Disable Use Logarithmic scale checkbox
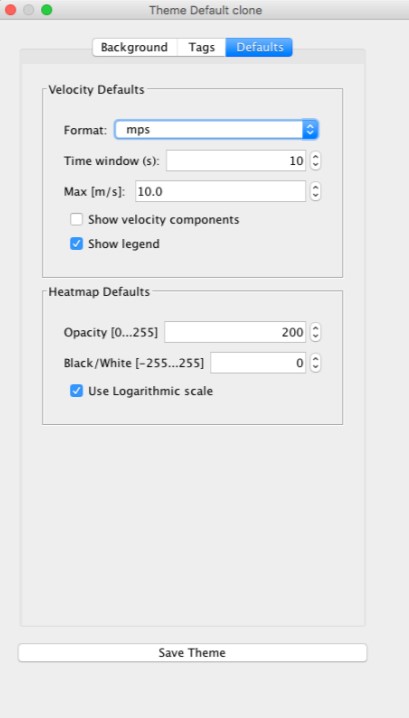The width and height of the screenshot is (409, 718). [76, 391]
